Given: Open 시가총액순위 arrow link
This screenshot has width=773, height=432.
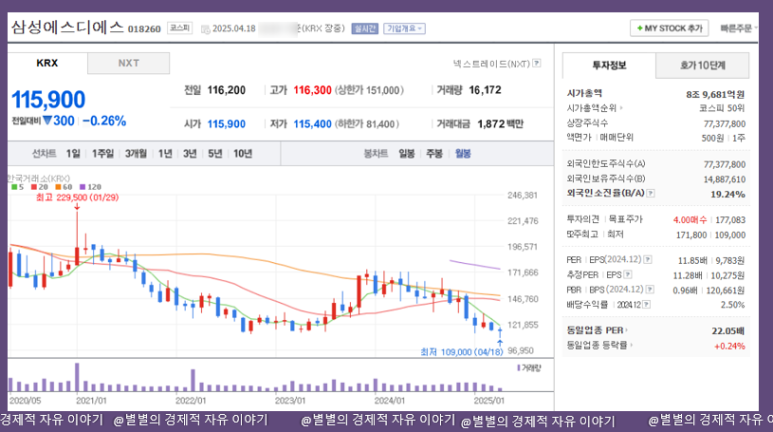Looking at the screenshot, I should pos(621,108).
